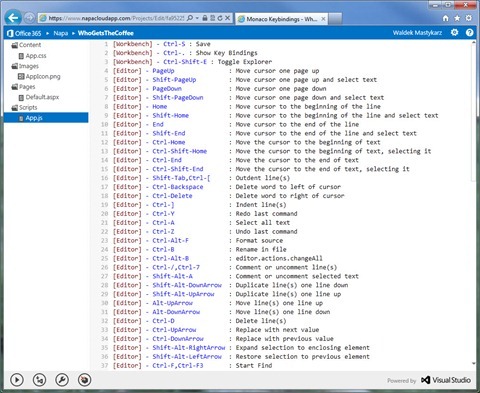Viewport: 480px width, 393px height.
Task: Click 'Outdent line(s)' description text
Action: (263, 178)
